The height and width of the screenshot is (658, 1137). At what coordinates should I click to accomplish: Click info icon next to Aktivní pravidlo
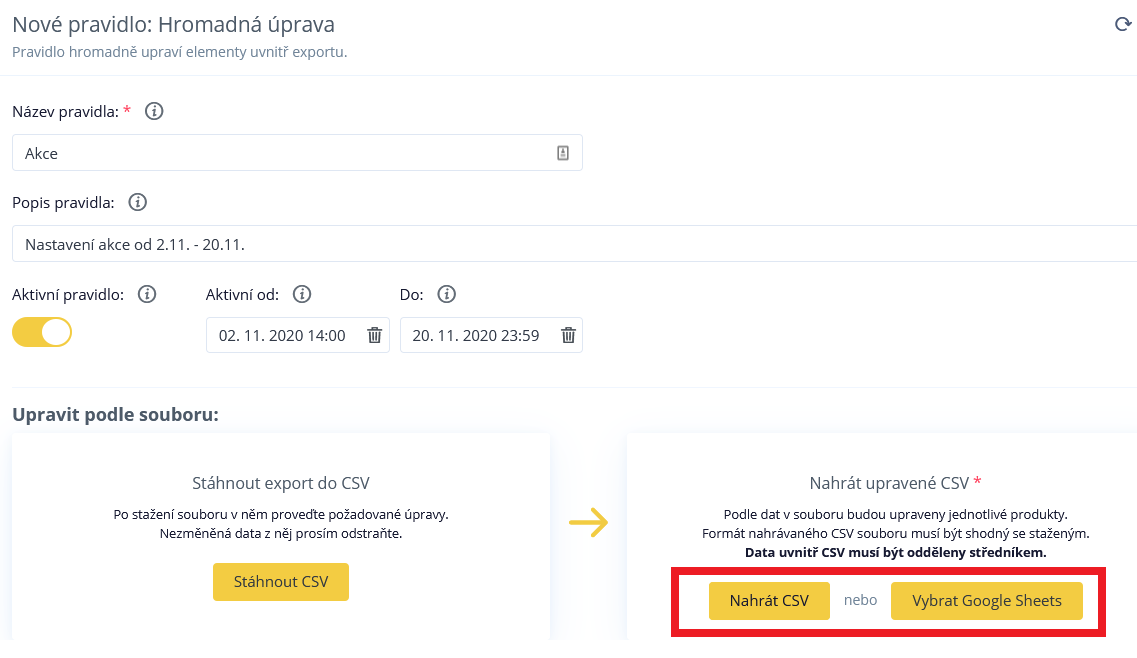click(x=147, y=294)
